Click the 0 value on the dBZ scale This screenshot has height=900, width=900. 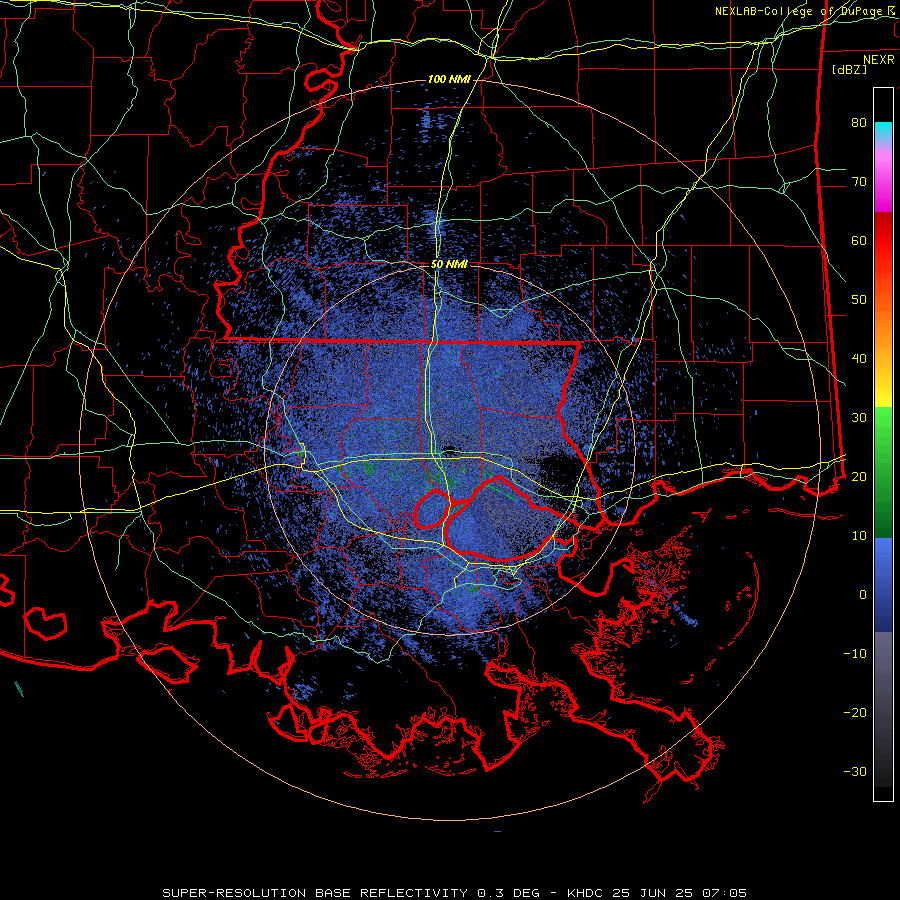[863, 595]
